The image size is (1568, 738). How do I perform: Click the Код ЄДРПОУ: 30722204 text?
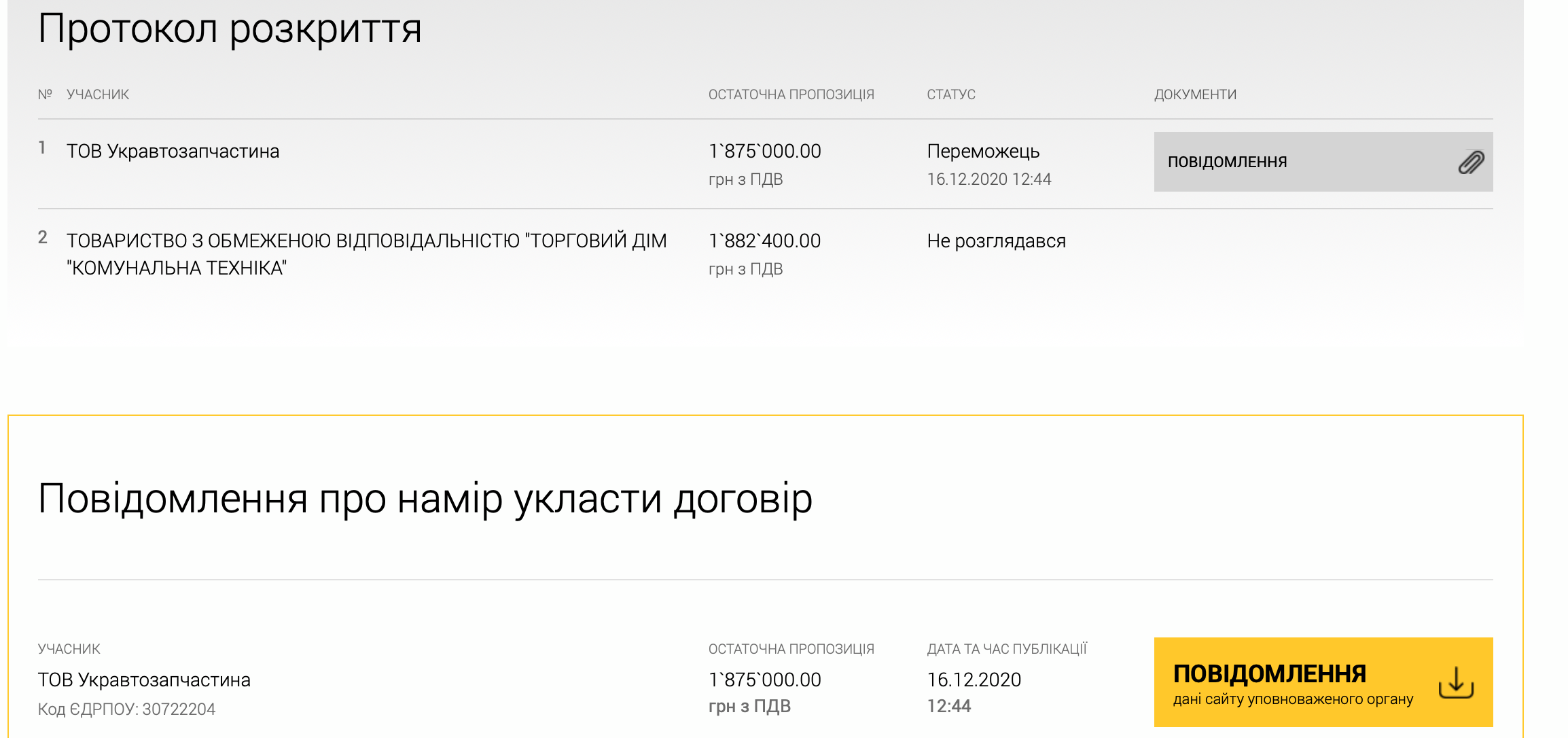(x=126, y=709)
